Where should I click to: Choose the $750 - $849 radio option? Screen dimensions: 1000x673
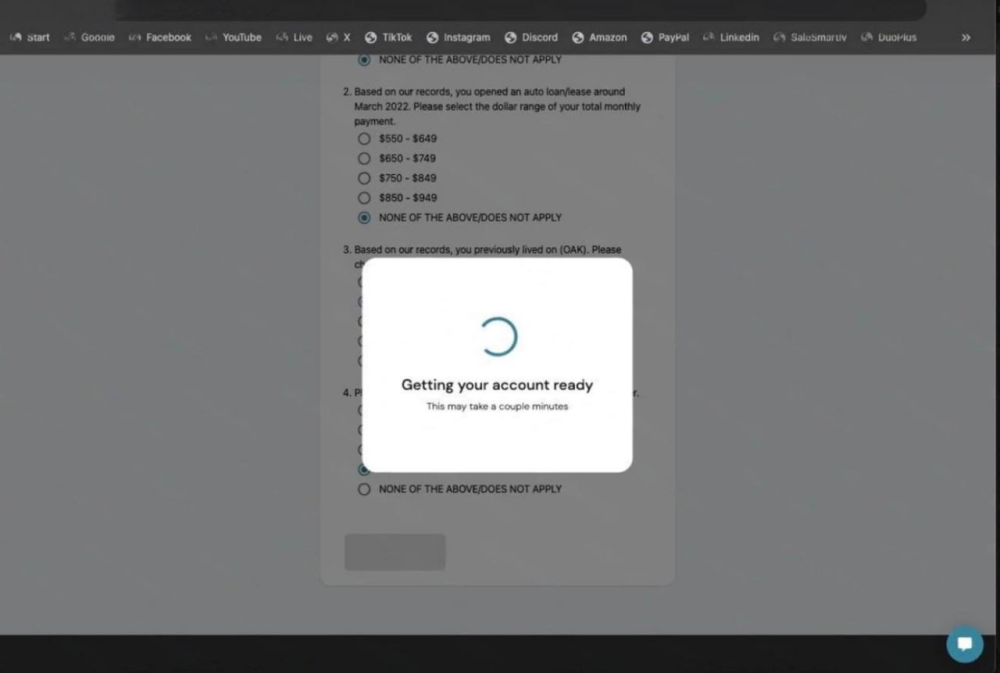364,178
